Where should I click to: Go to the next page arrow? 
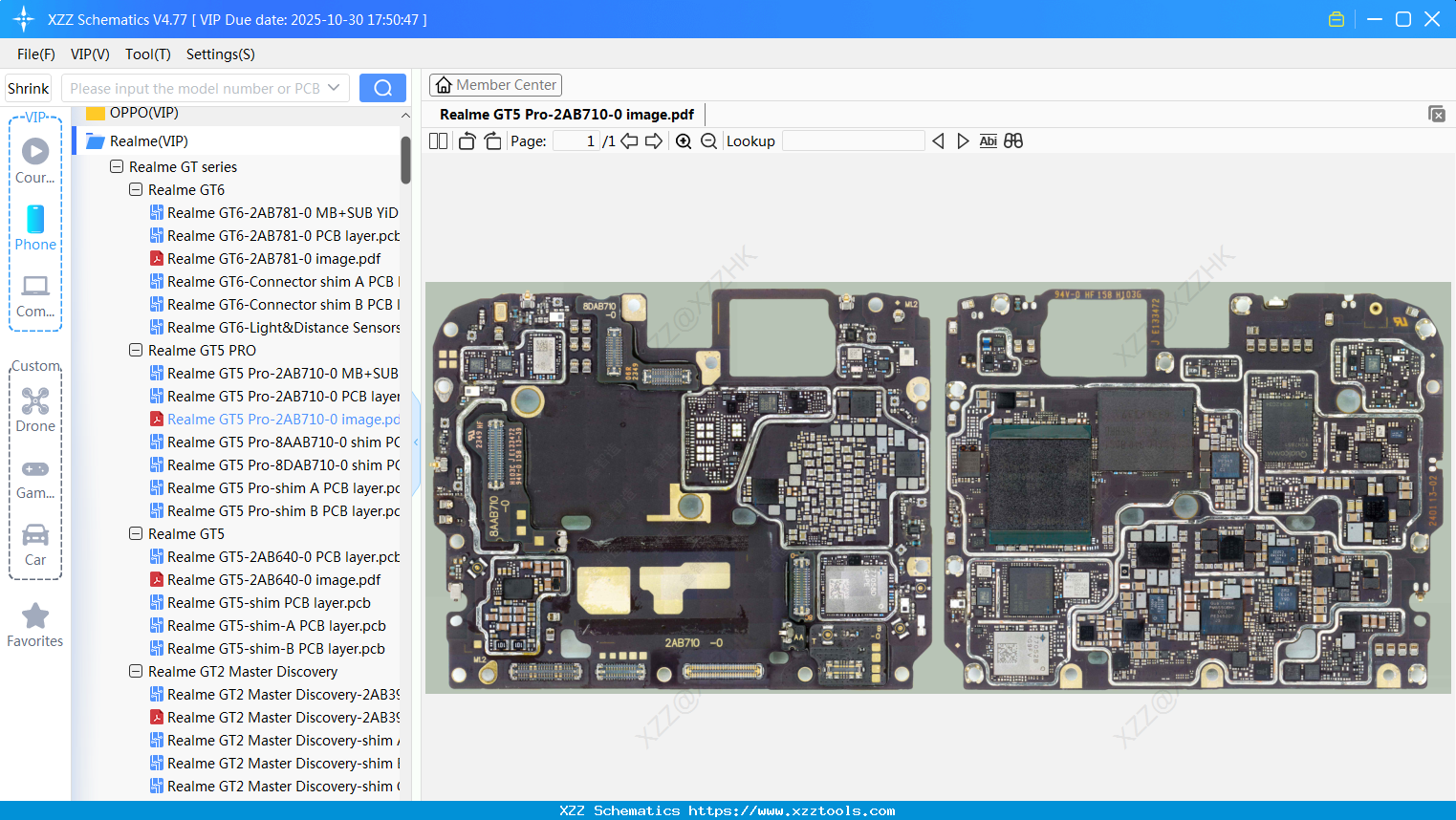coord(654,141)
